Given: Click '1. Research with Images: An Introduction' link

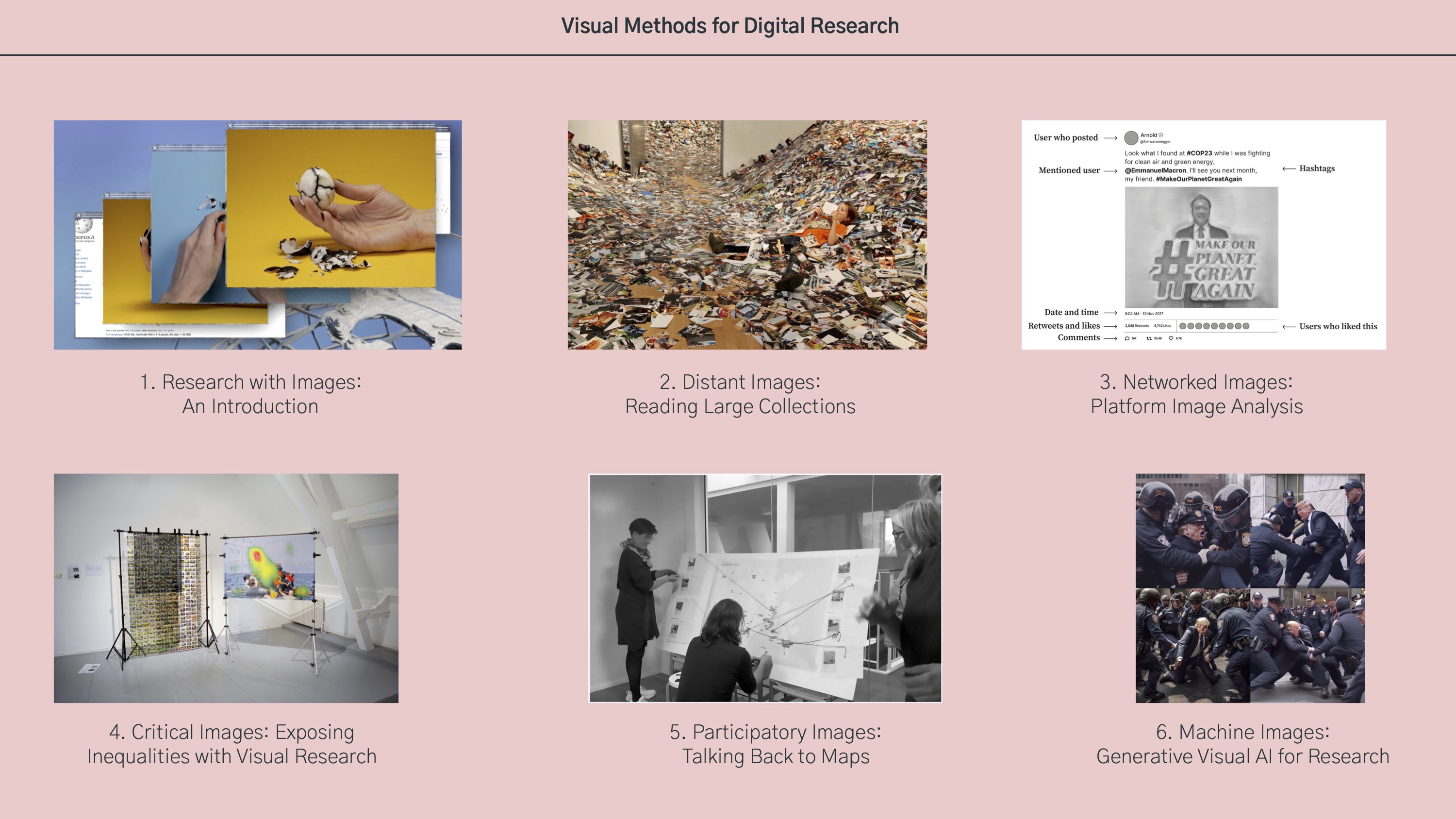Looking at the screenshot, I should pyautogui.click(x=250, y=394).
